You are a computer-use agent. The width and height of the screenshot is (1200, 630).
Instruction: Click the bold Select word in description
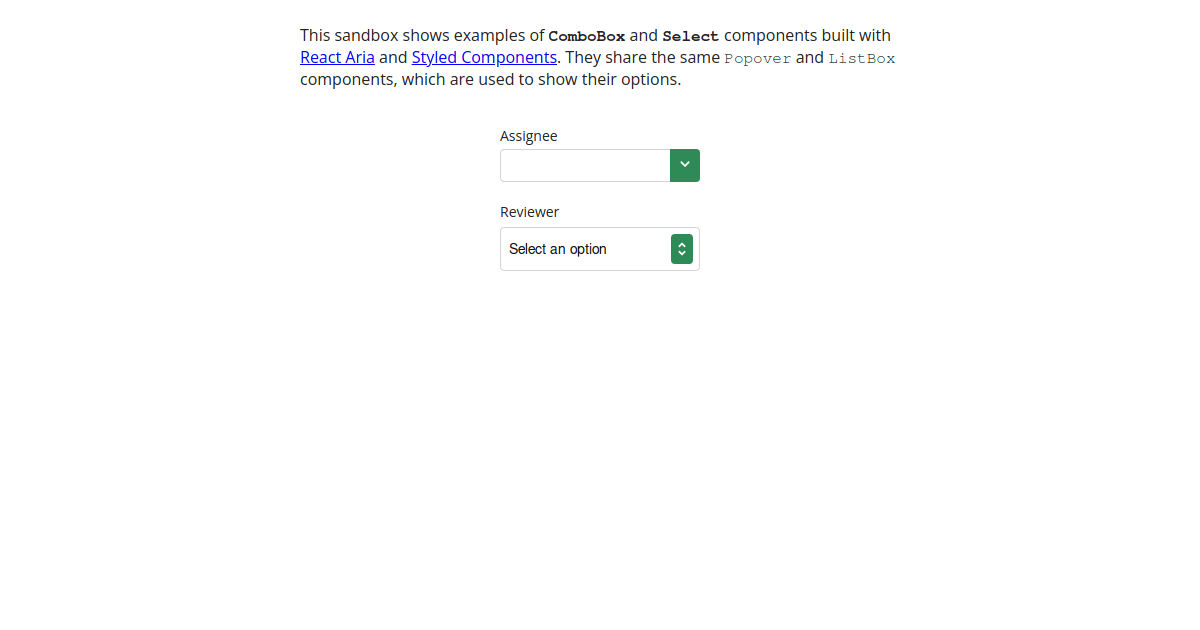coord(690,37)
